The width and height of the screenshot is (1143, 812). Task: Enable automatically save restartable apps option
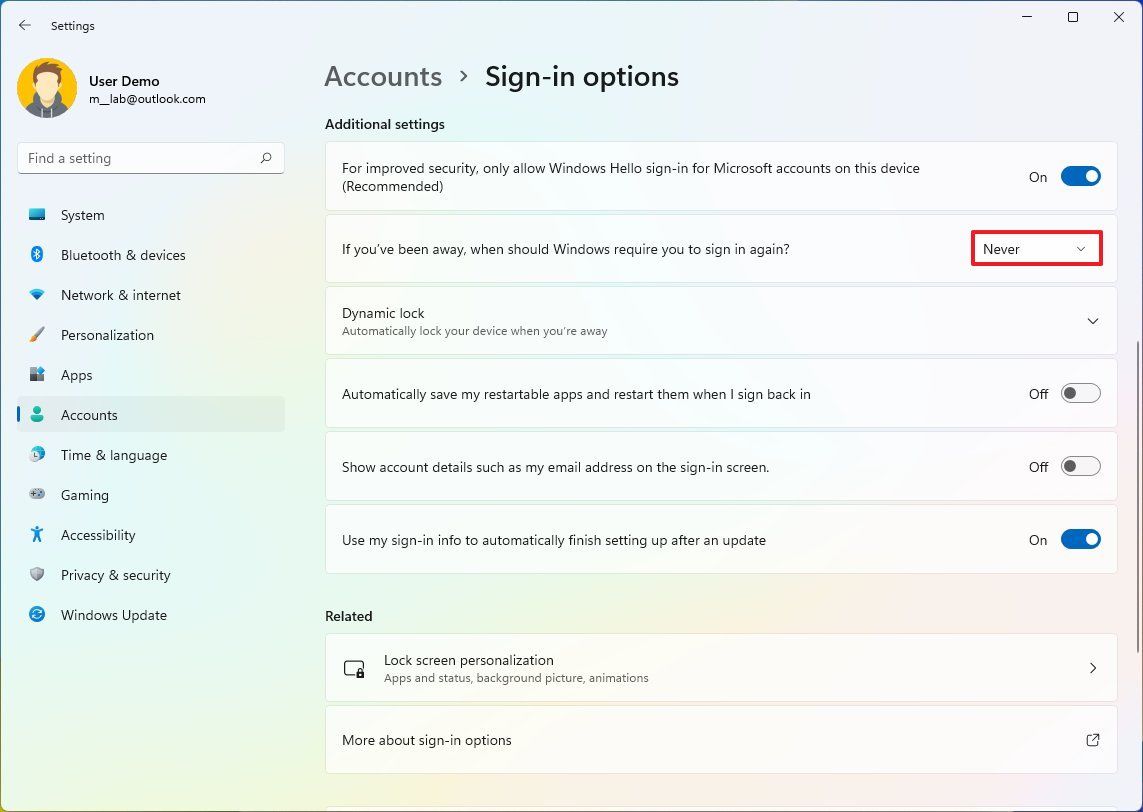coord(1080,393)
